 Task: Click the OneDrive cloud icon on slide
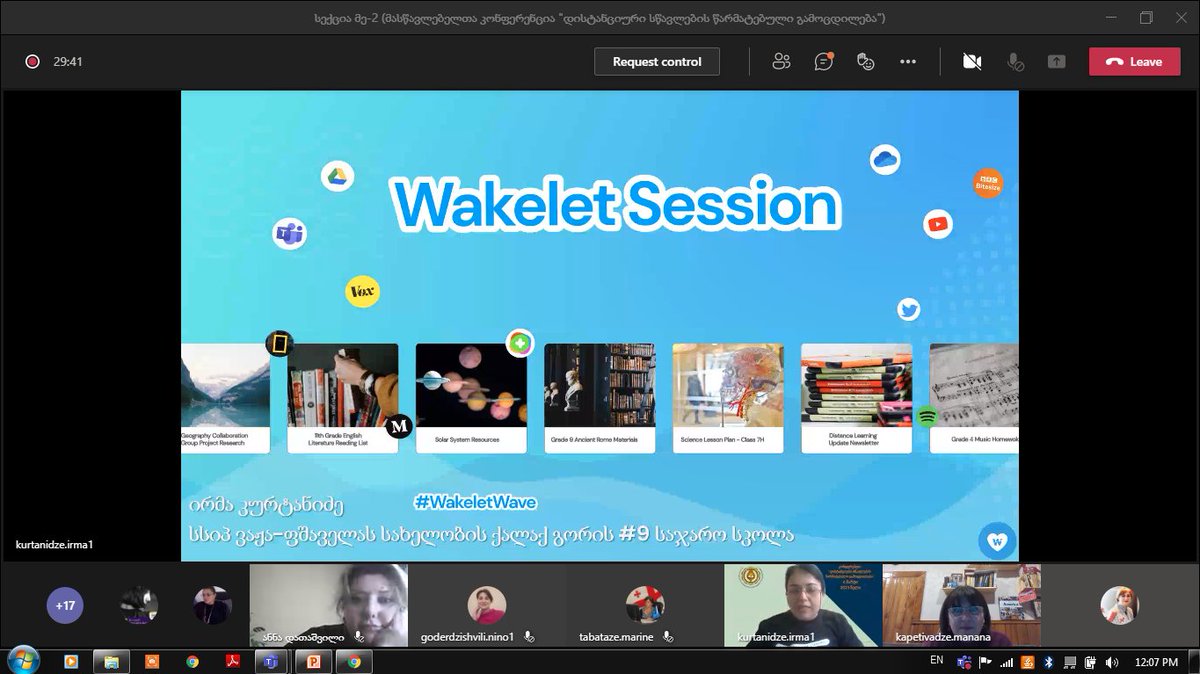click(x=885, y=158)
